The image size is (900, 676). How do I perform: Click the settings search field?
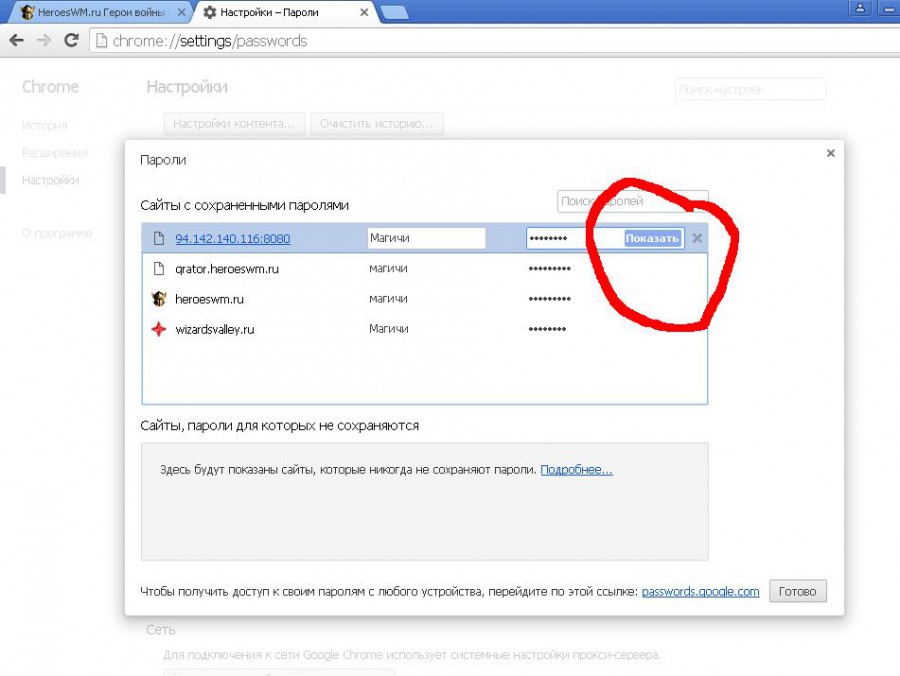point(750,90)
